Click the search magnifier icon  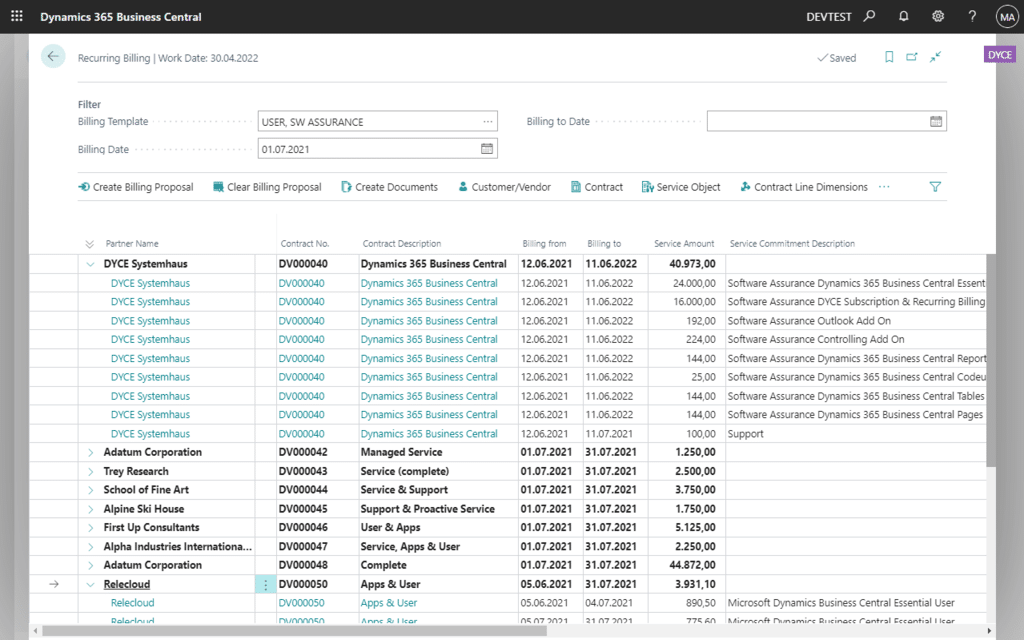point(869,16)
